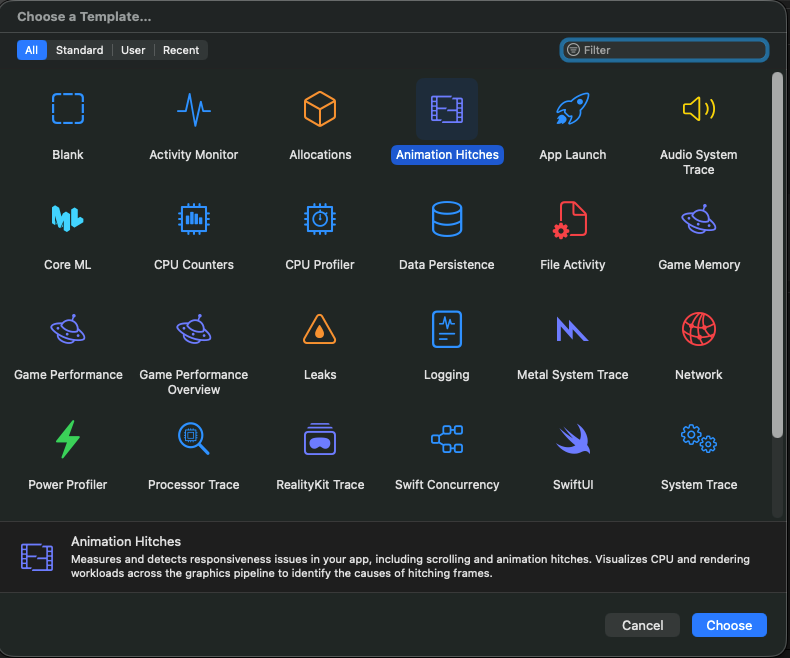Choose the Activity Monitor template icon
Viewport: 790px width, 658px height.
[193, 109]
